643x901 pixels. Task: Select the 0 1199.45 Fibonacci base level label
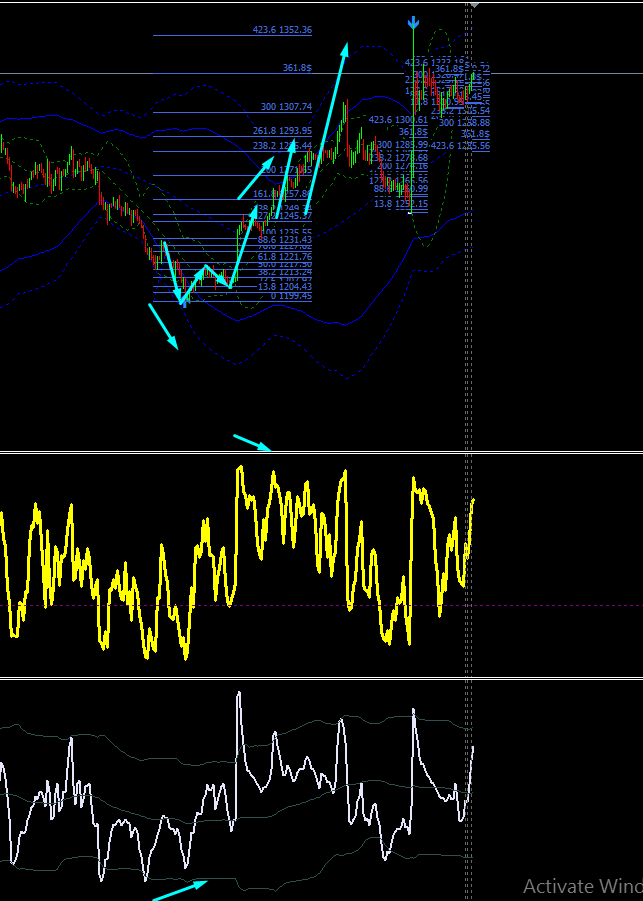coord(292,297)
